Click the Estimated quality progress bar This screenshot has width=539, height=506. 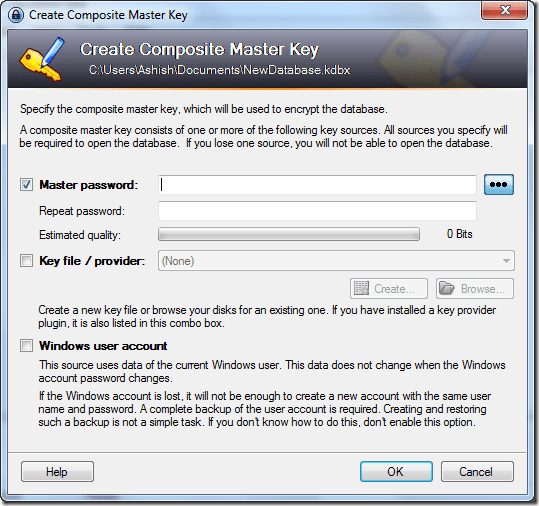[289, 234]
